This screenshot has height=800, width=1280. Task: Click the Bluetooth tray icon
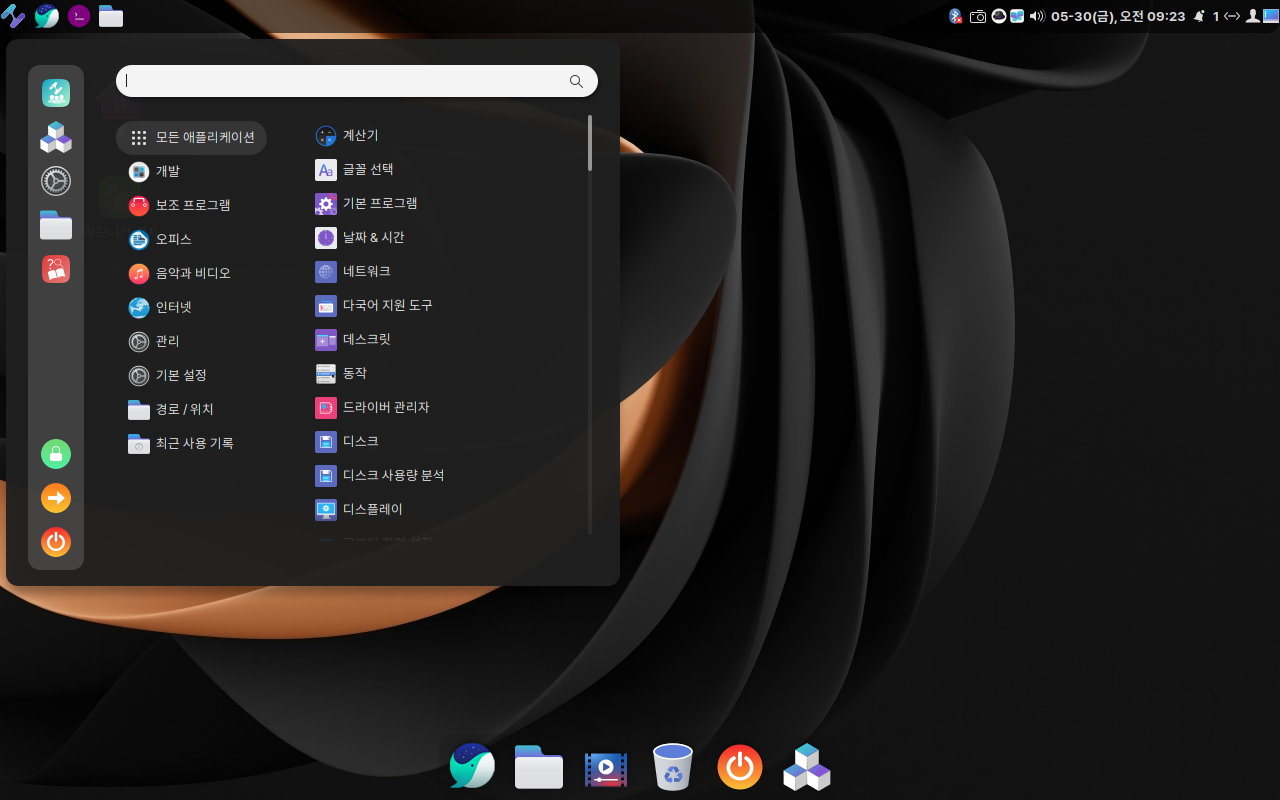tap(955, 16)
